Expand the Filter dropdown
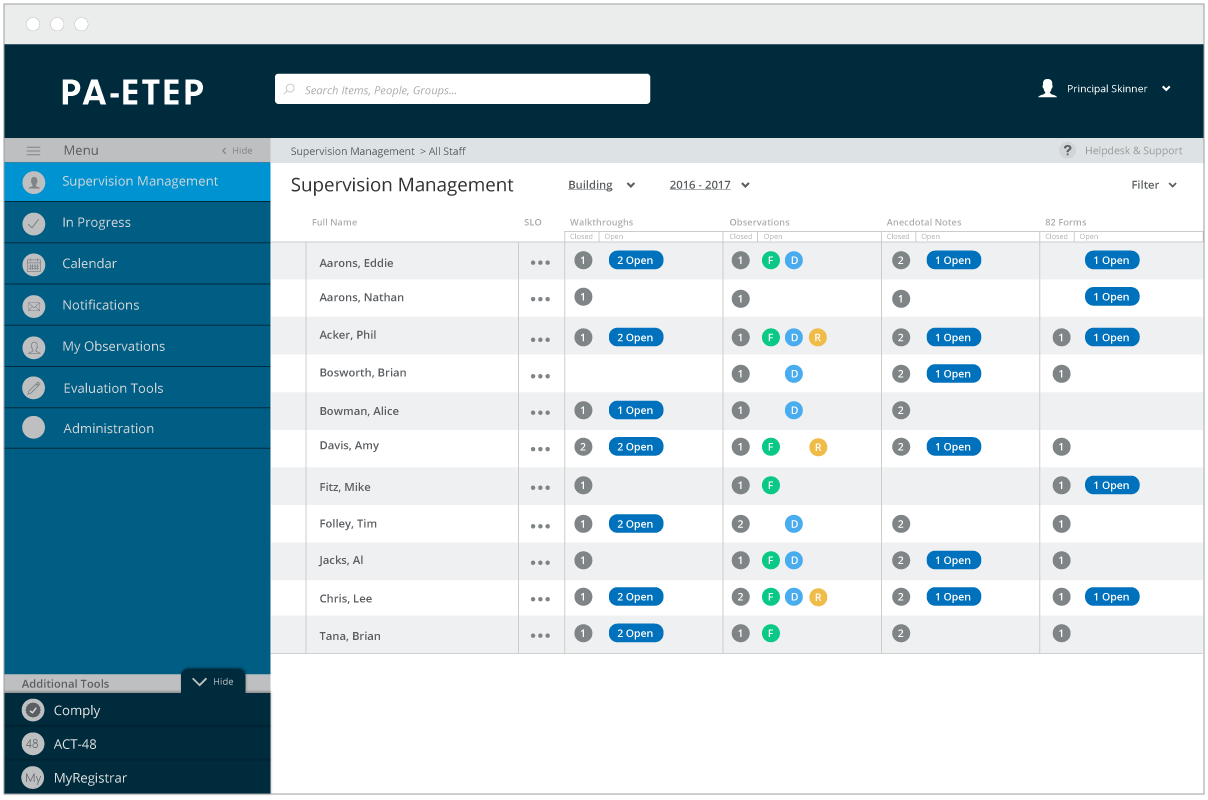Screen dimensions: 1208x800 click(1154, 185)
